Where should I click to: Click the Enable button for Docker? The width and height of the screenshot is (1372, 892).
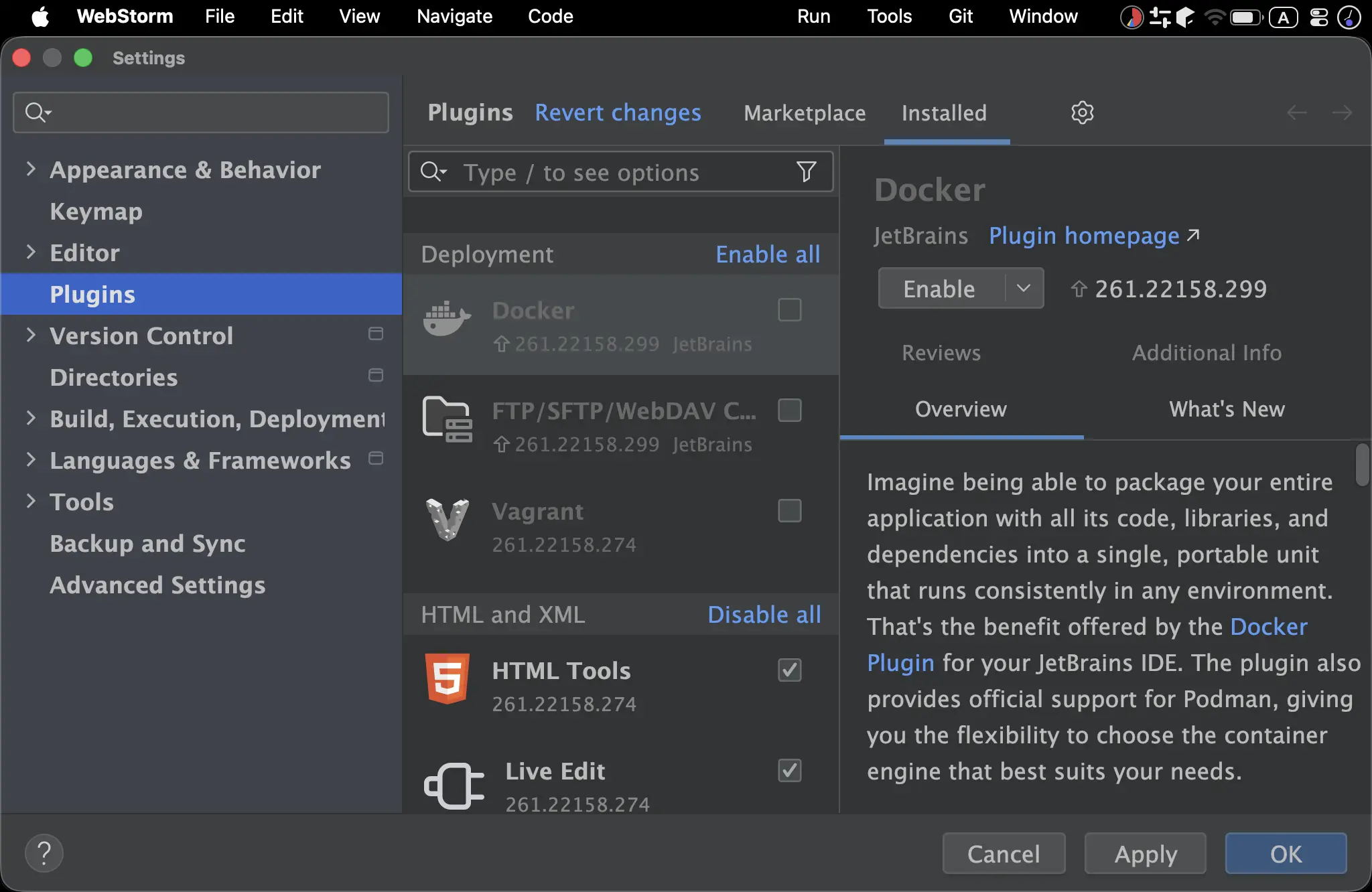tap(939, 289)
